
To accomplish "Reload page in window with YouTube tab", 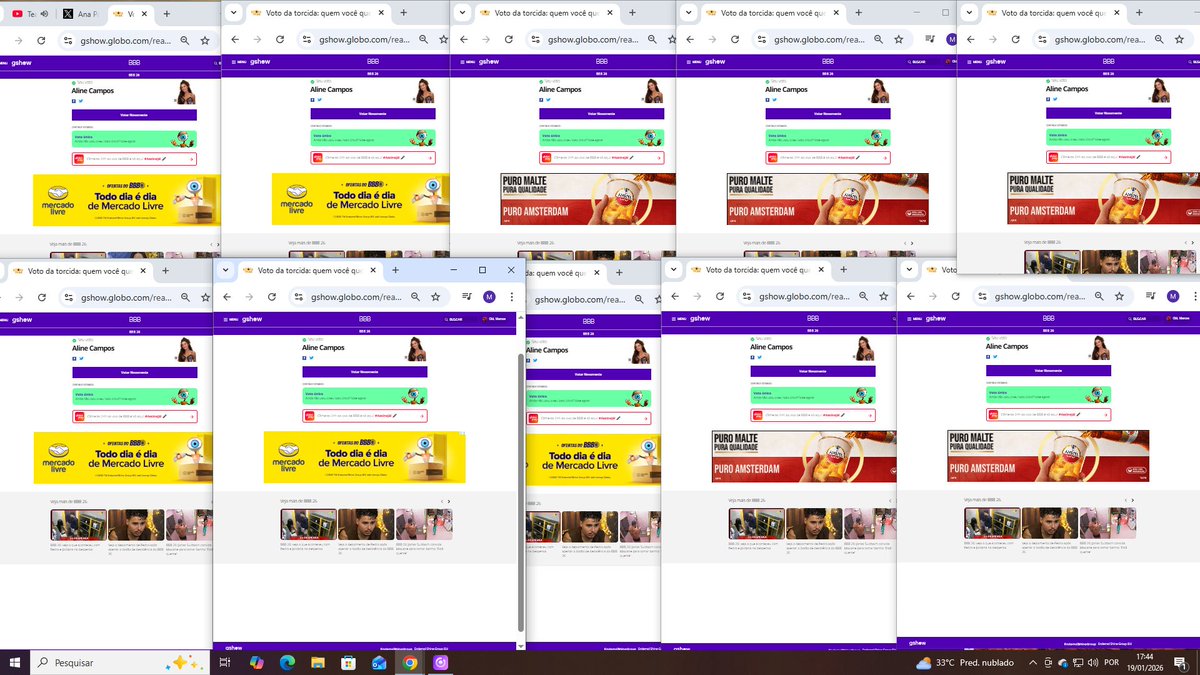I will point(41,40).
